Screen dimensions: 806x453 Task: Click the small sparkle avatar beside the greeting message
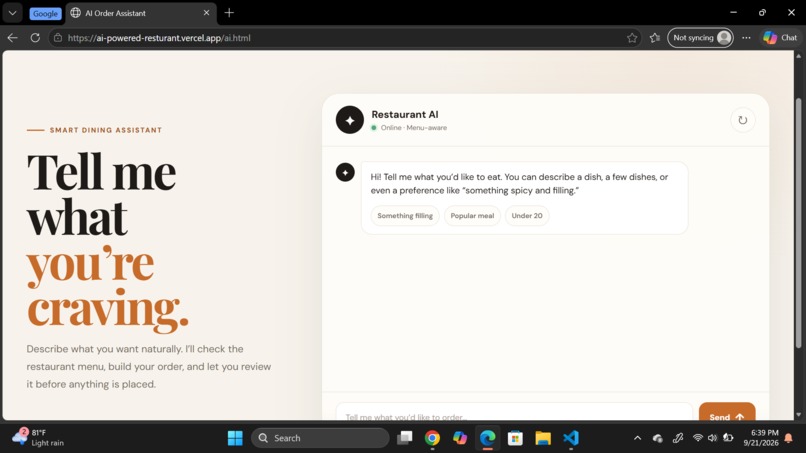345,172
